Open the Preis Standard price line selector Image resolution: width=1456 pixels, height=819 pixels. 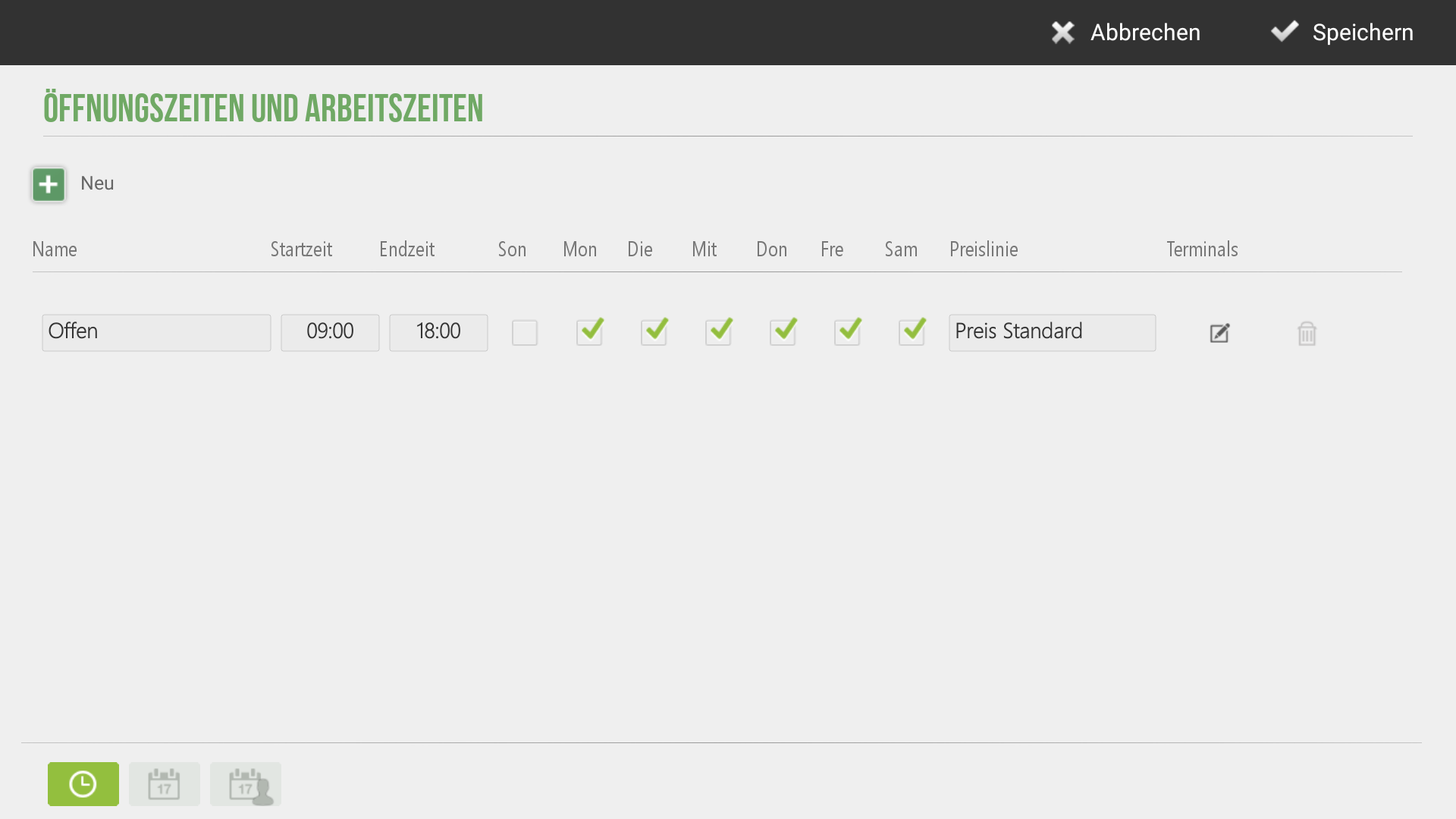[x=1053, y=333]
